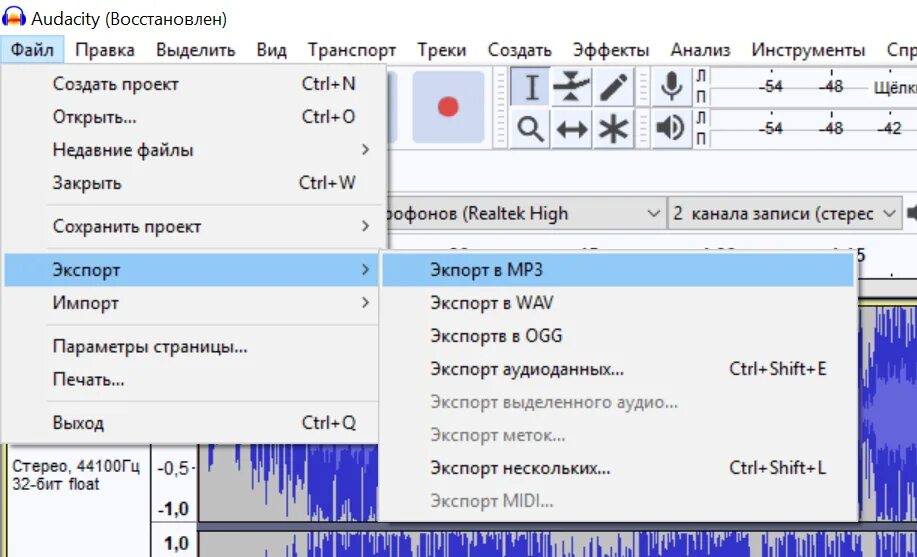The width and height of the screenshot is (917, 557).
Task: Choose Открыть... menu entry
Action: [194, 117]
